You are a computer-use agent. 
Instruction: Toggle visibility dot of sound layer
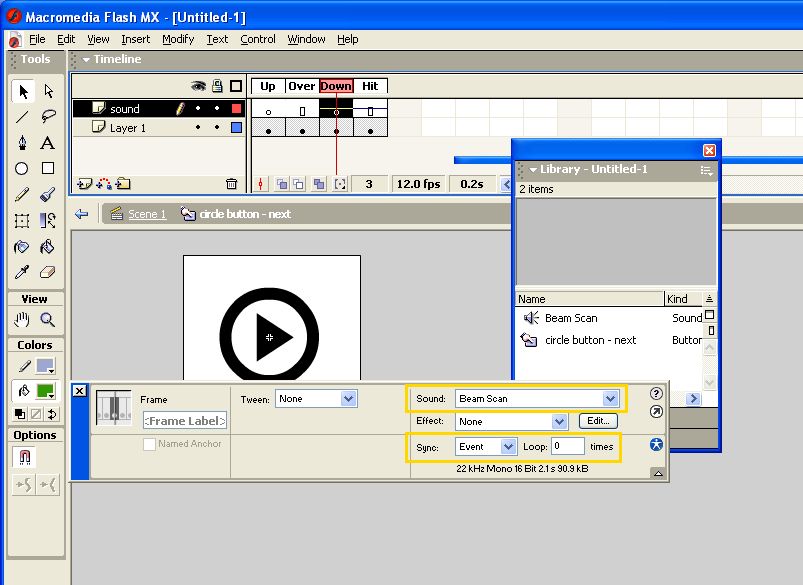198,108
